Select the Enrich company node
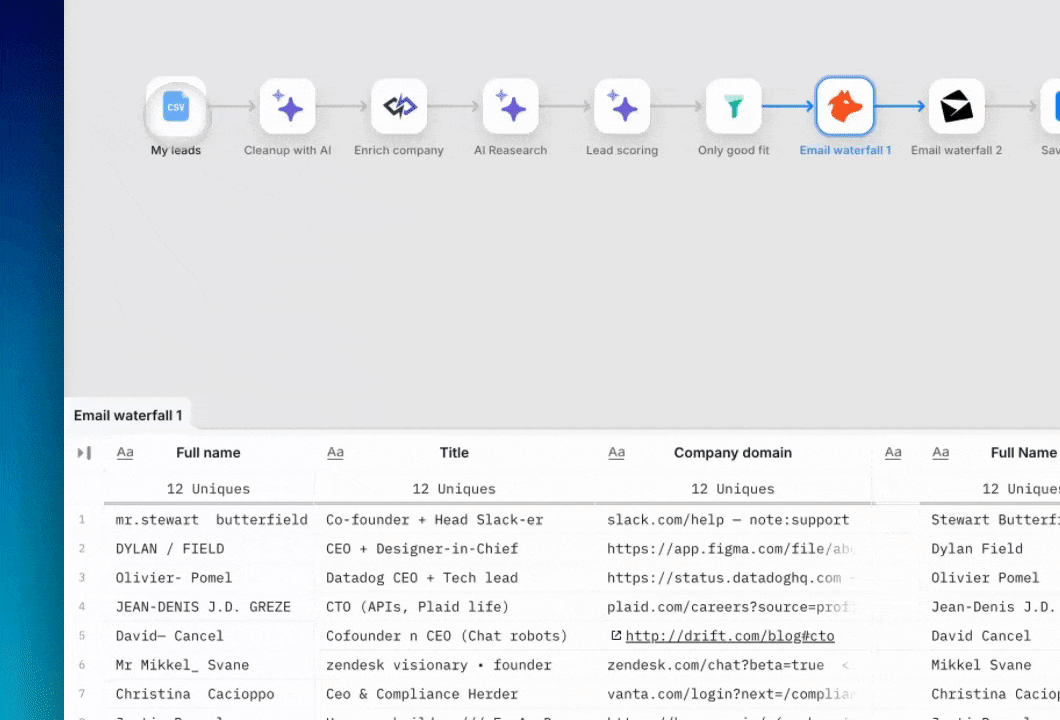The height and width of the screenshot is (720, 1060). tap(399, 107)
